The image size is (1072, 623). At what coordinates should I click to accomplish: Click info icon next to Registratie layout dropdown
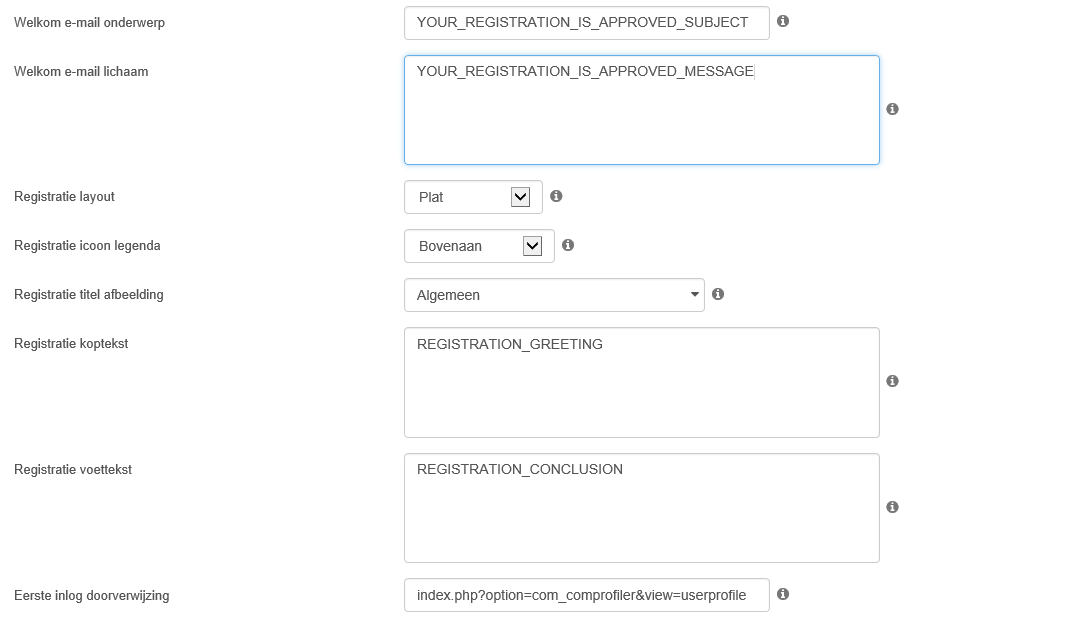click(x=556, y=196)
